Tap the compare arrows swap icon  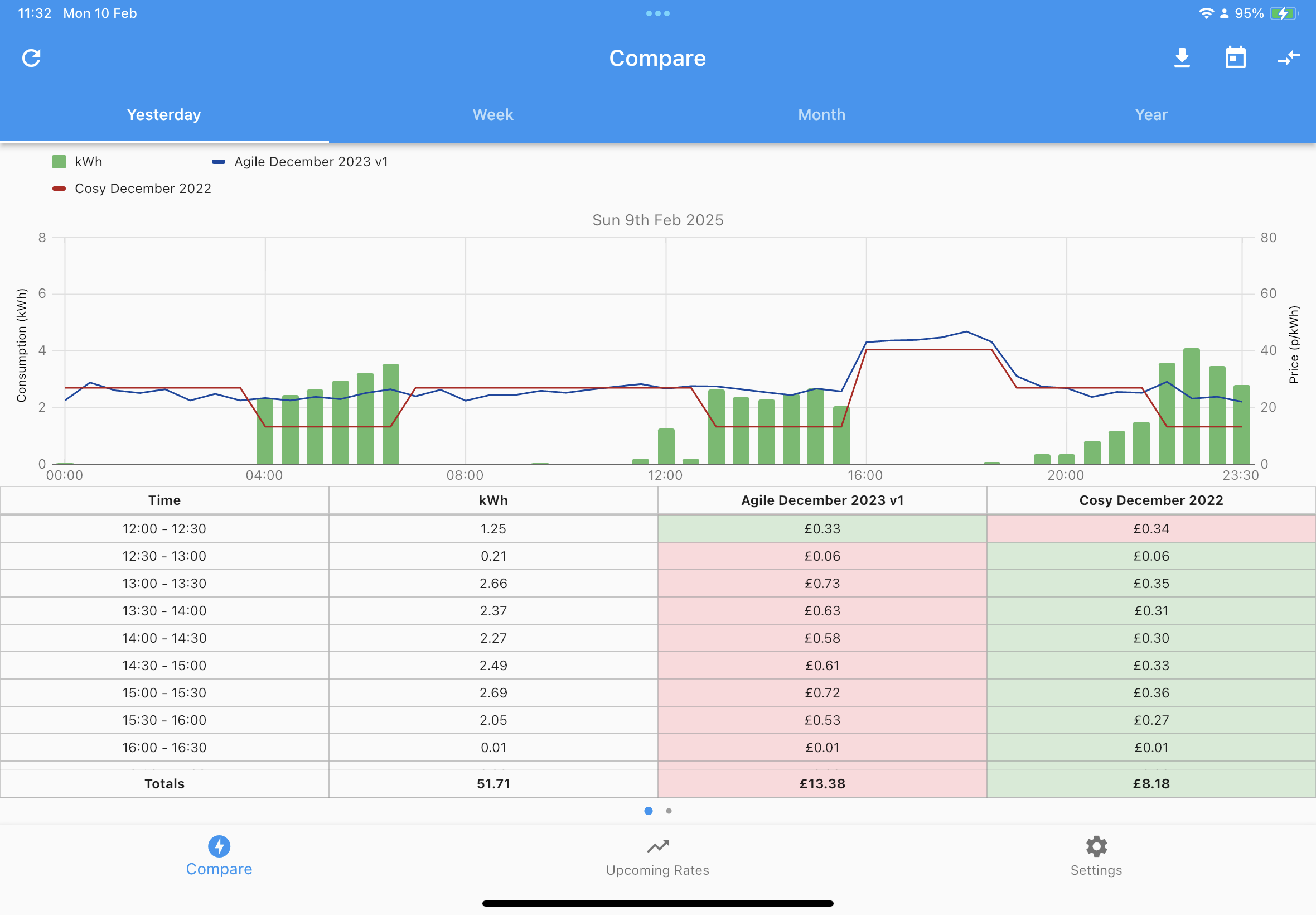[1289, 58]
